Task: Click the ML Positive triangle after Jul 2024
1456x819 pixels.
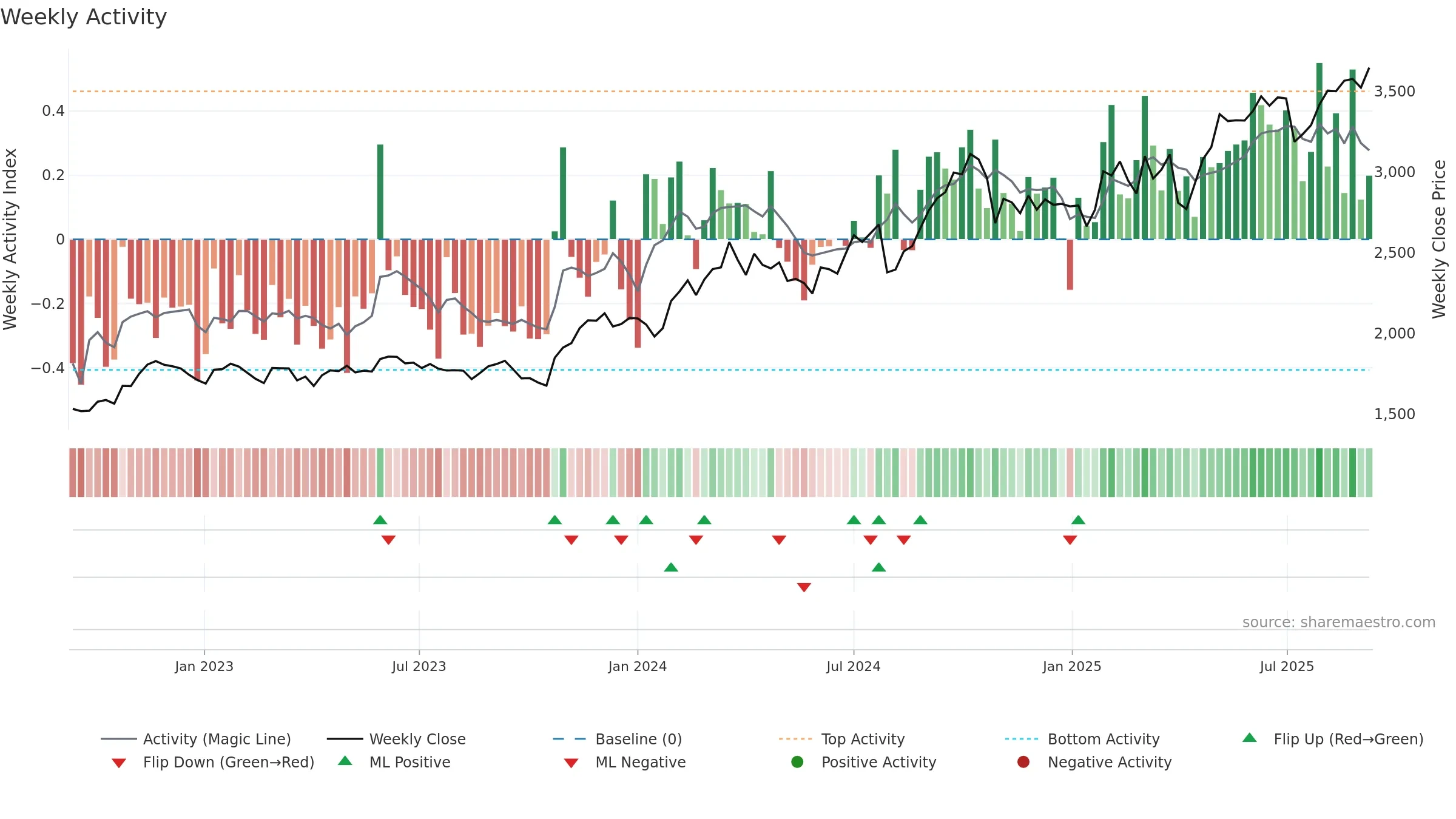Action: point(879,567)
